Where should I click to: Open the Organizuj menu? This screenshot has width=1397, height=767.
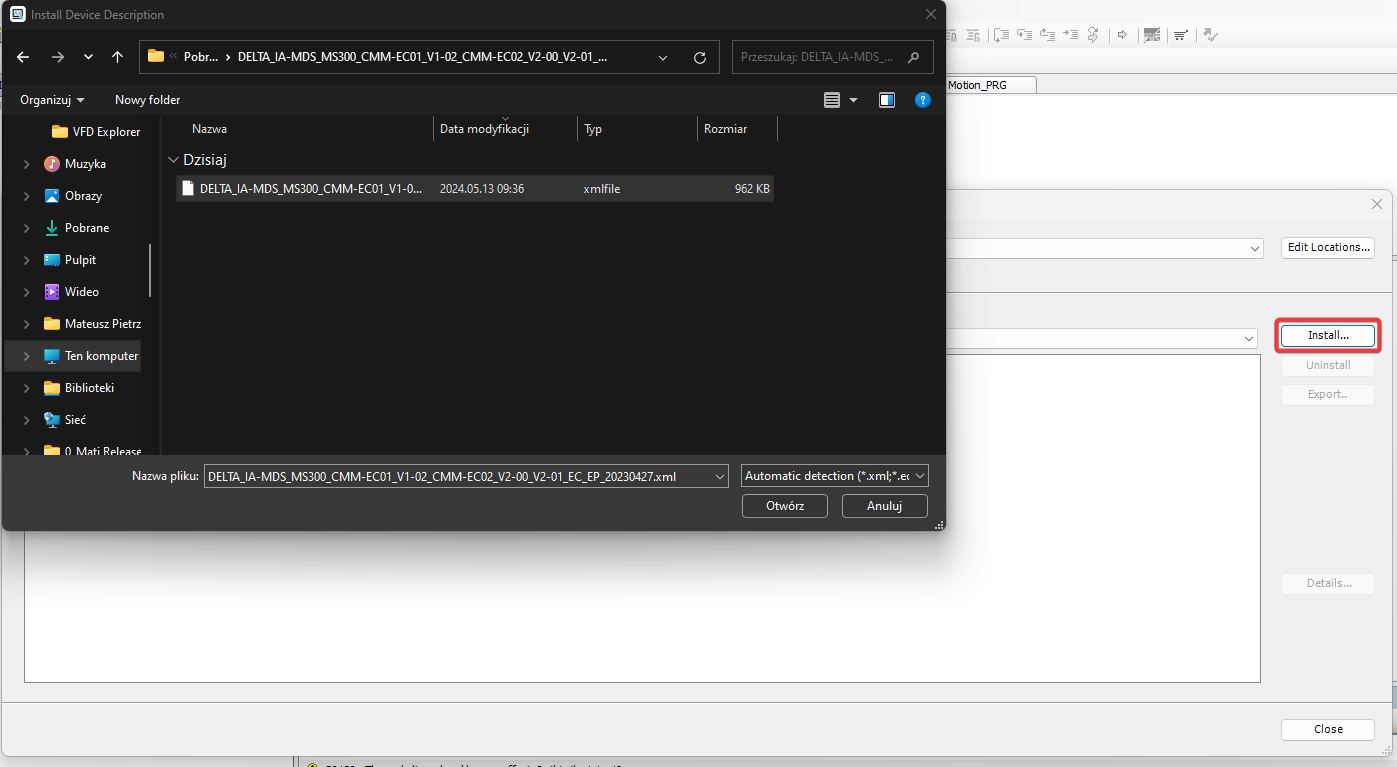pyautogui.click(x=52, y=100)
